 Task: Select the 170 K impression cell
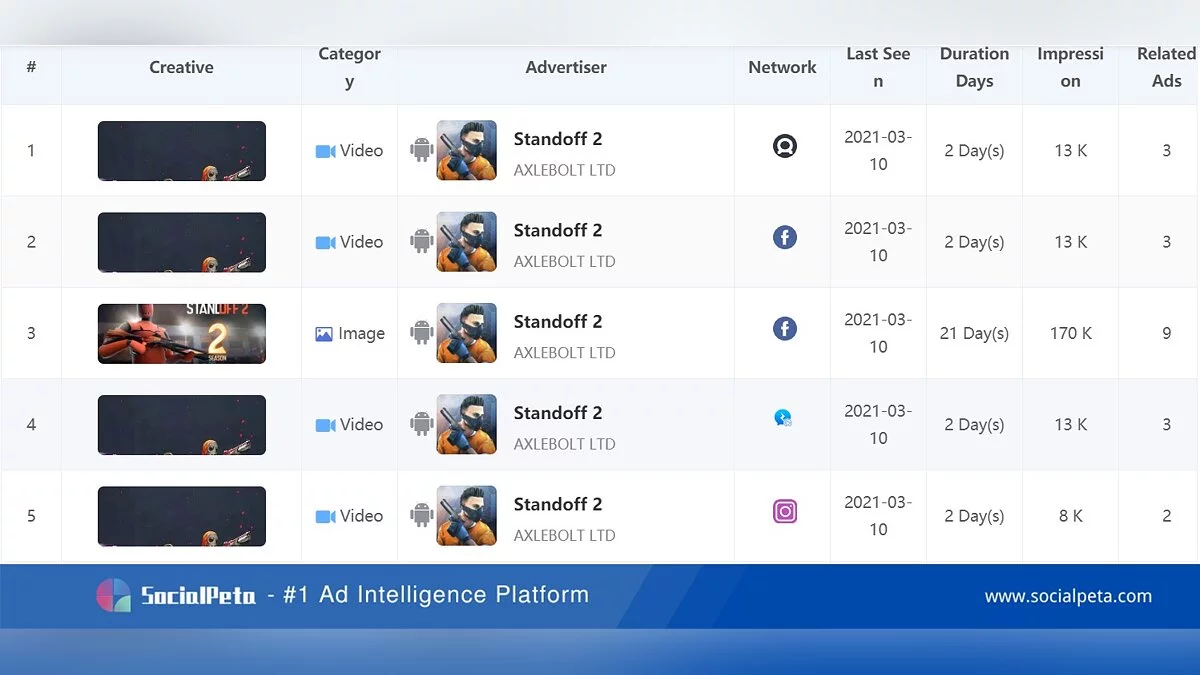click(x=1070, y=333)
